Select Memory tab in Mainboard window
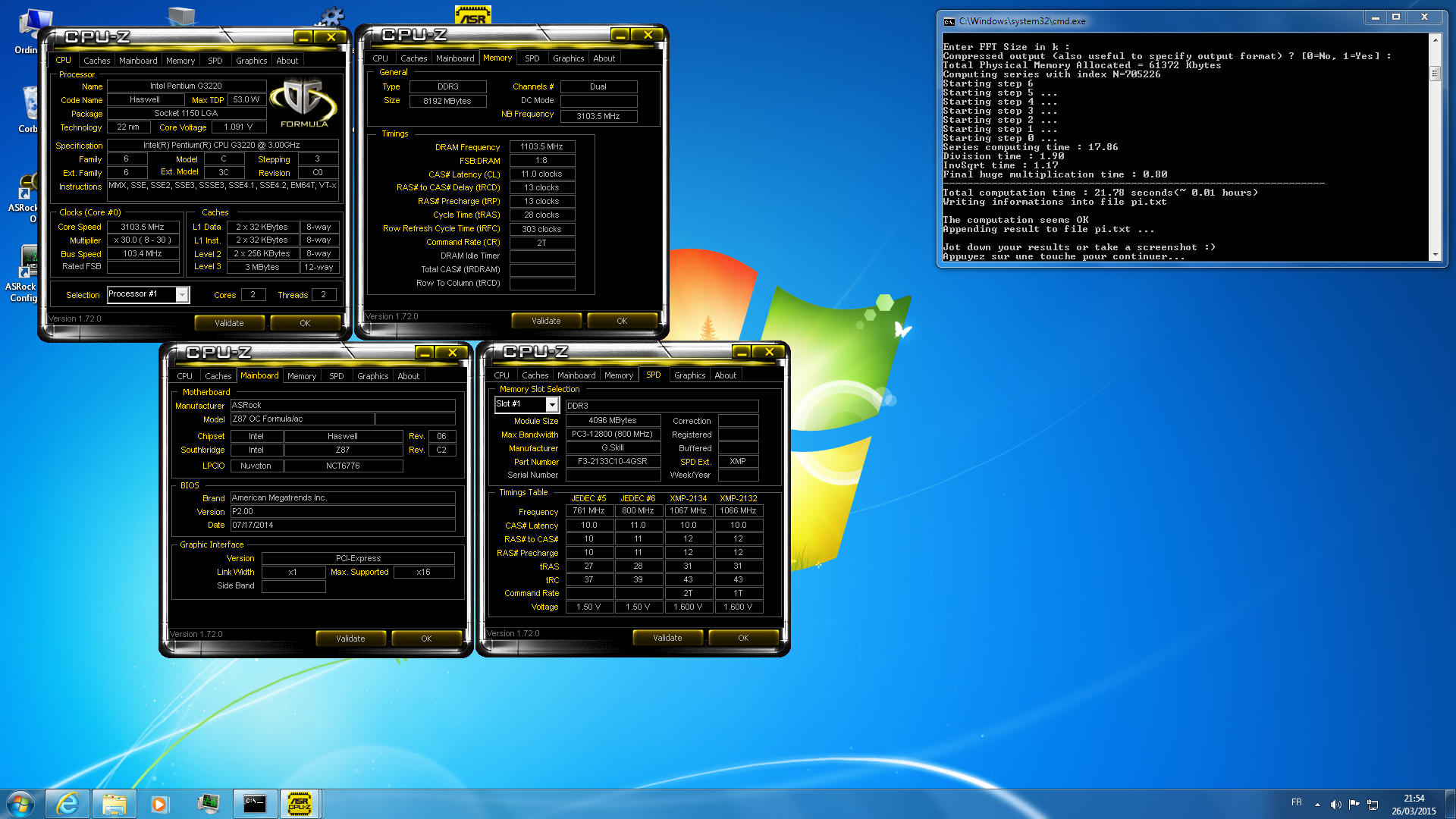Image resolution: width=1456 pixels, height=819 pixels. (302, 376)
